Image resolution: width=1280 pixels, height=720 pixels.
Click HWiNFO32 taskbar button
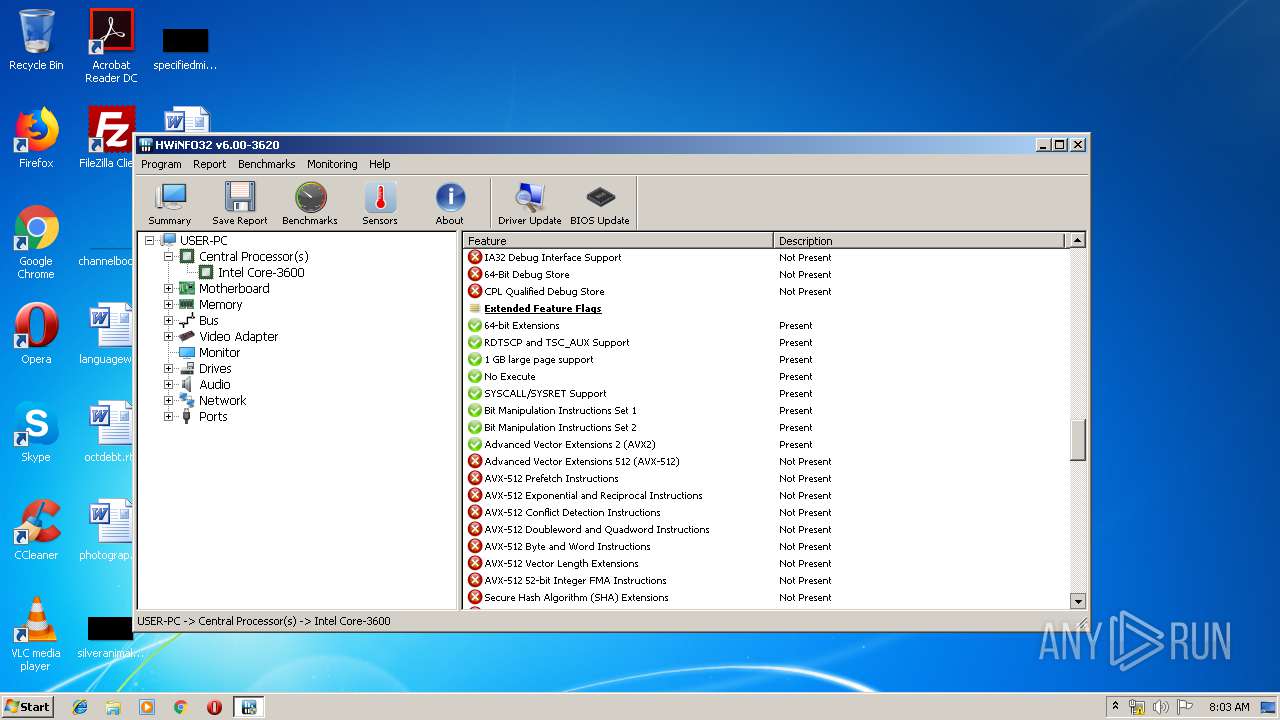[x=248, y=707]
